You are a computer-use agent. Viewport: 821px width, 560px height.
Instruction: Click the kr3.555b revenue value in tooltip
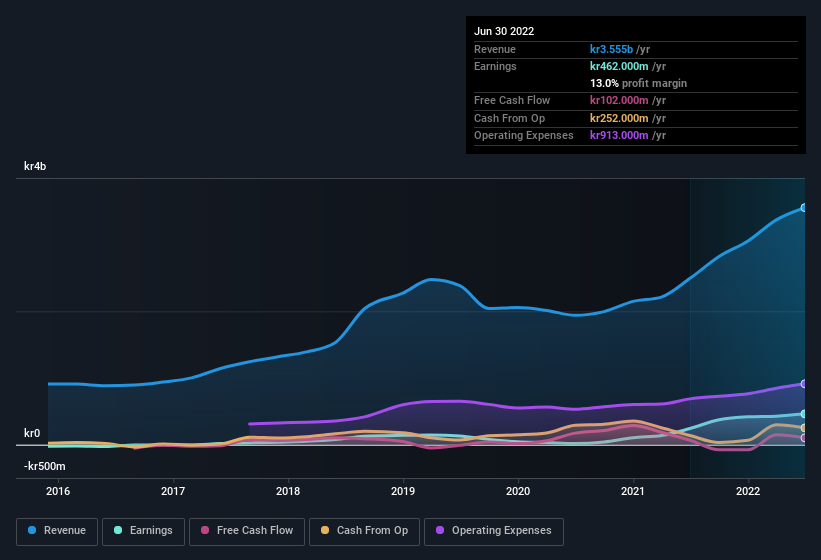click(611, 49)
